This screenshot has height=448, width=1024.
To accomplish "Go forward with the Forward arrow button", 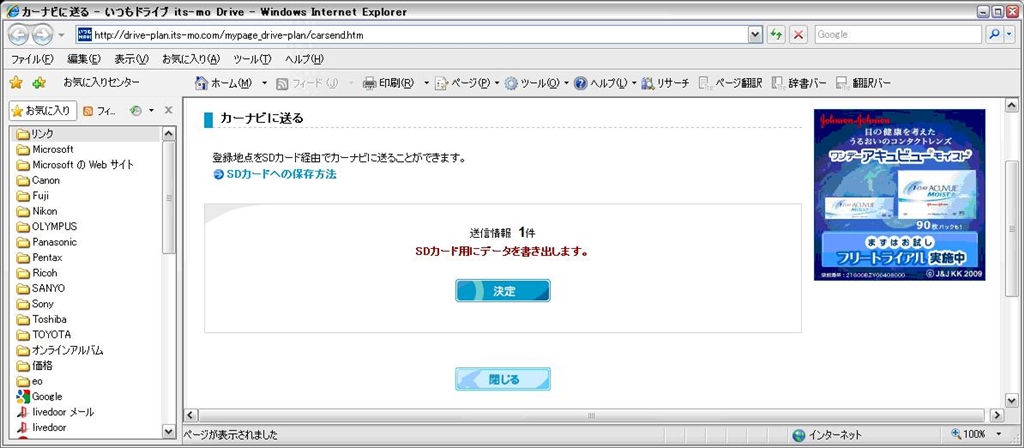I will tap(42, 35).
